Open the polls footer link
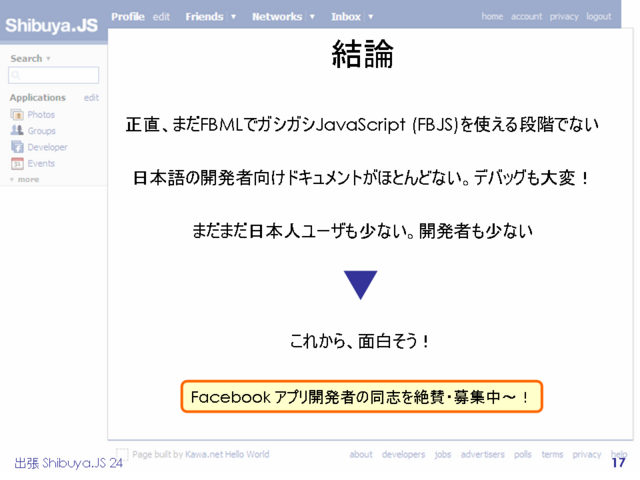640x480 pixels. coord(522,454)
